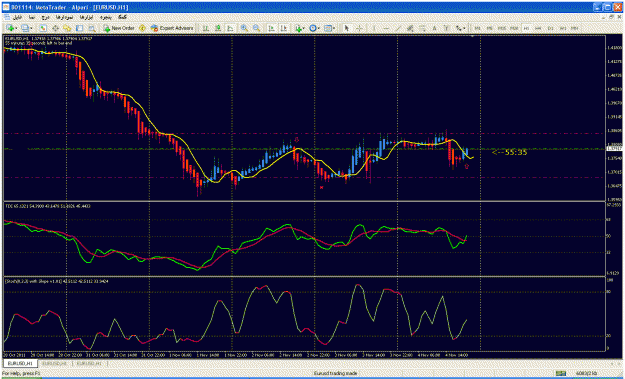Switch timeframe to M5
This screenshot has width=625, height=379.
489,28
